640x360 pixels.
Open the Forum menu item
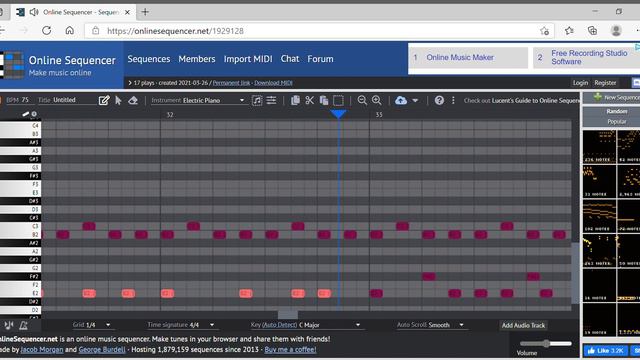coord(320,59)
